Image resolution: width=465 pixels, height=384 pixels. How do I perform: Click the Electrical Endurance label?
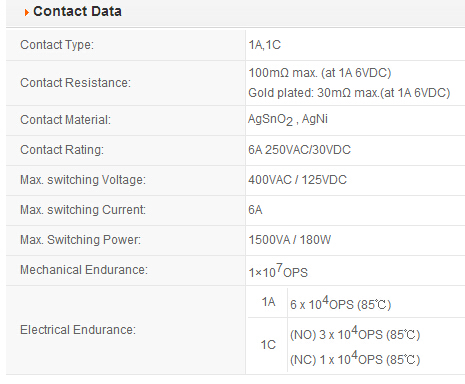(78, 330)
